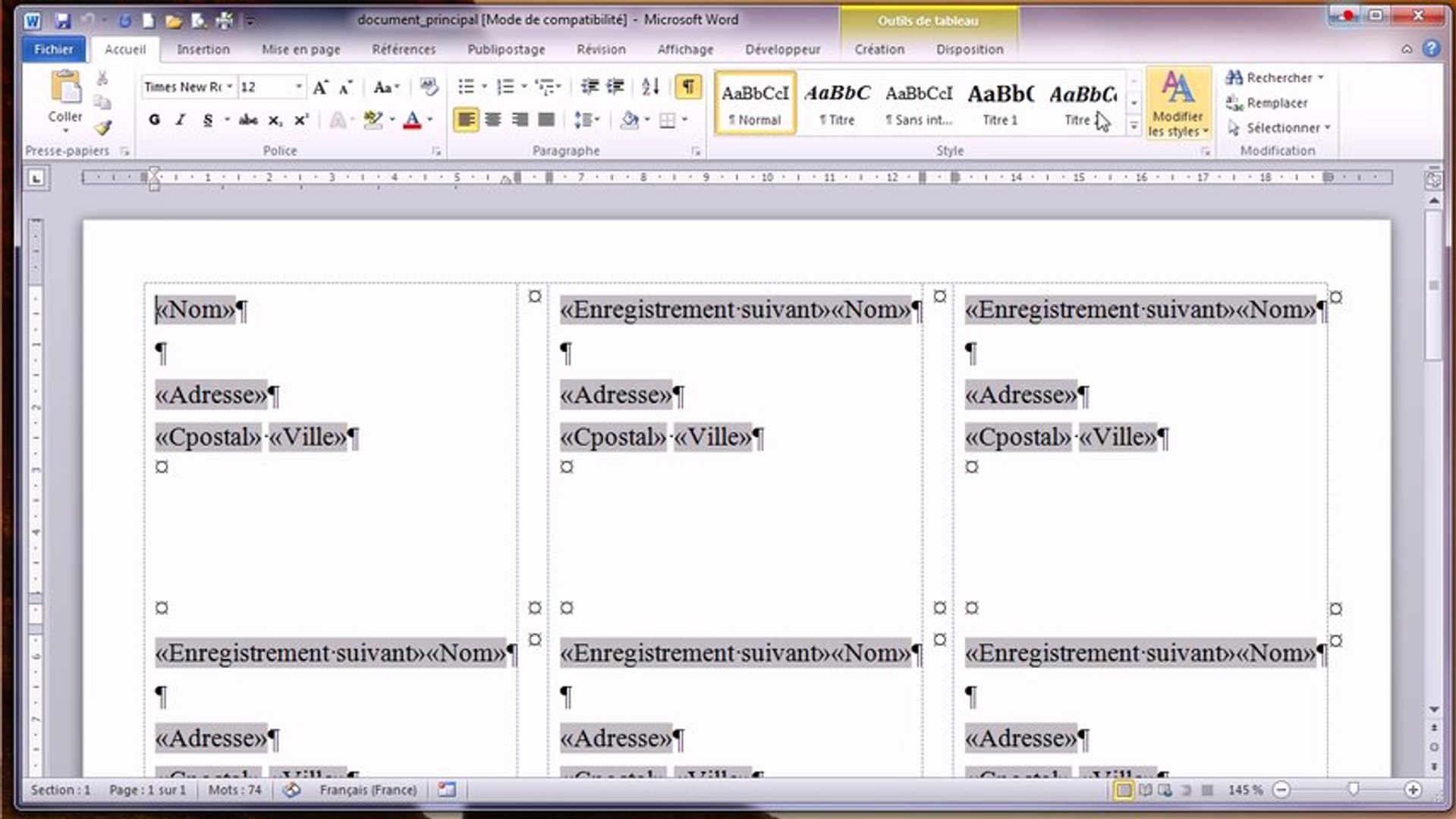Click the borders icon
This screenshot has width=1456, height=819.
[667, 120]
